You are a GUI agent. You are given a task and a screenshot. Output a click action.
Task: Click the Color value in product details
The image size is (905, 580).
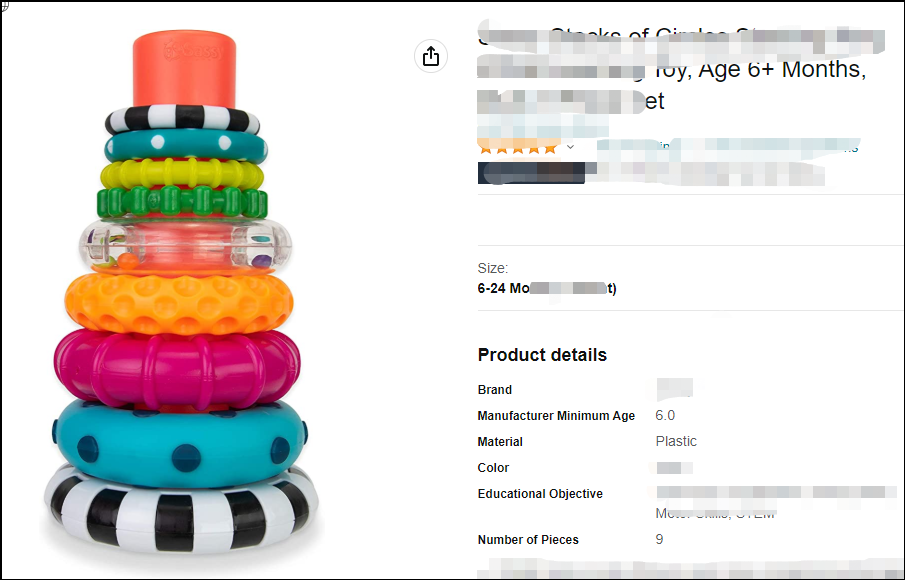[674, 467]
